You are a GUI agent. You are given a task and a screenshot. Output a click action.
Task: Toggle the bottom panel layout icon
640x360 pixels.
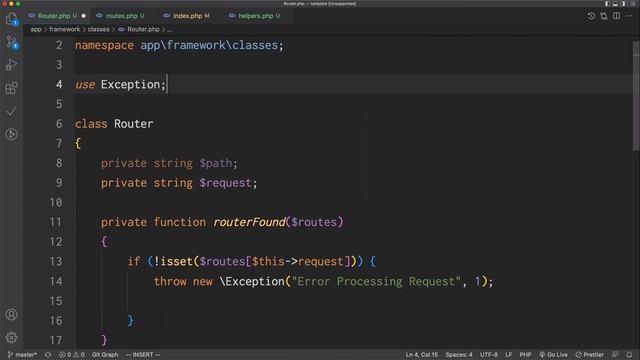tap(615, 4)
